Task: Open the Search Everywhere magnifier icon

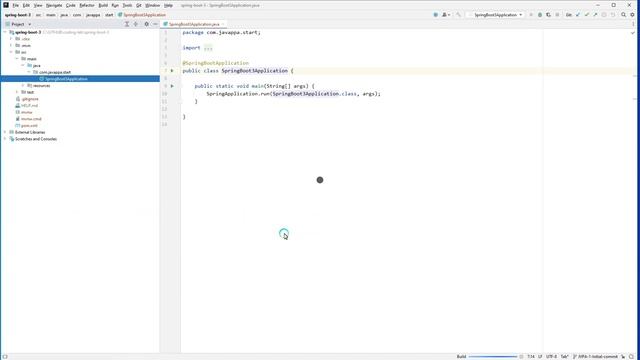Action: point(623,15)
